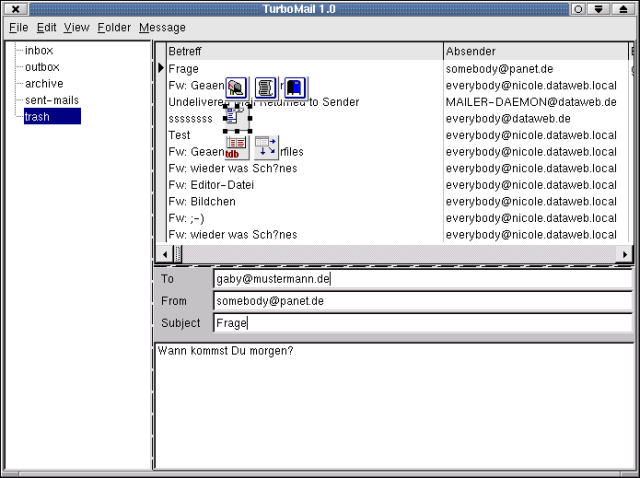Select the Fw: Editor-Datei message
The width and height of the screenshot is (640, 478).
click(x=305, y=185)
